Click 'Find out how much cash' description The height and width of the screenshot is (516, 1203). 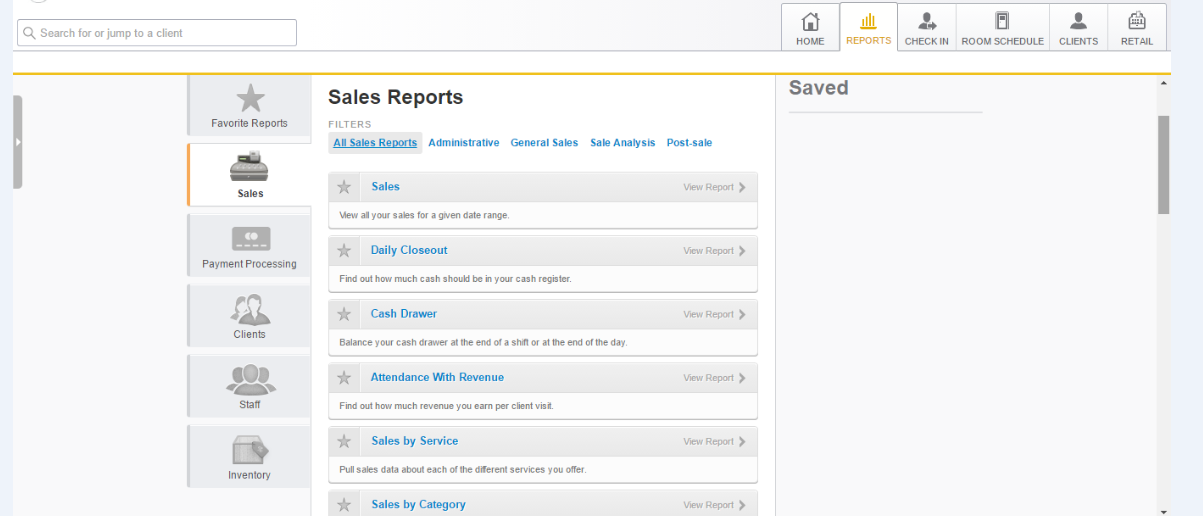click(x=455, y=279)
